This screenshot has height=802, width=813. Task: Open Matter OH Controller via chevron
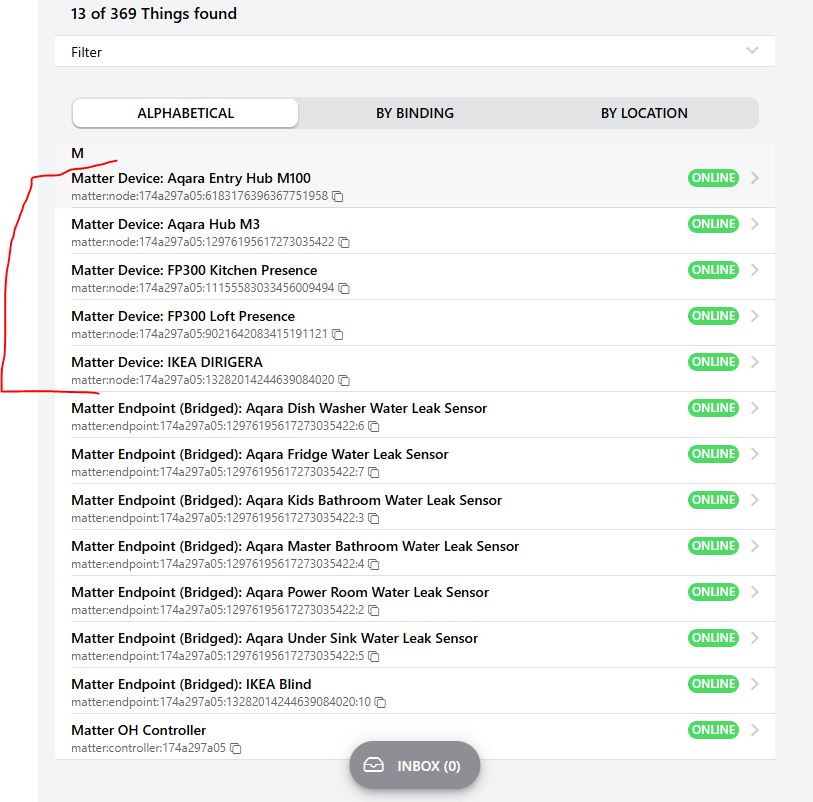(755, 730)
